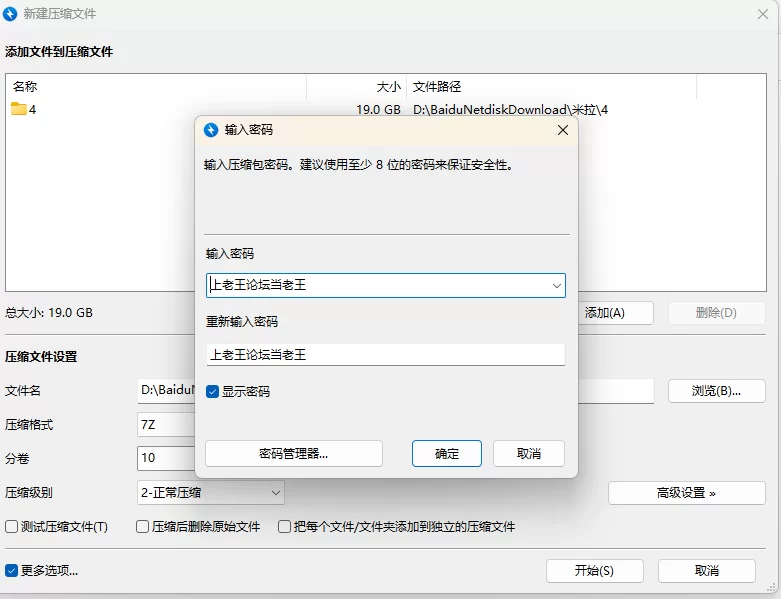
Task: Click Bandizip icon in main window title
Action: pos(11,13)
